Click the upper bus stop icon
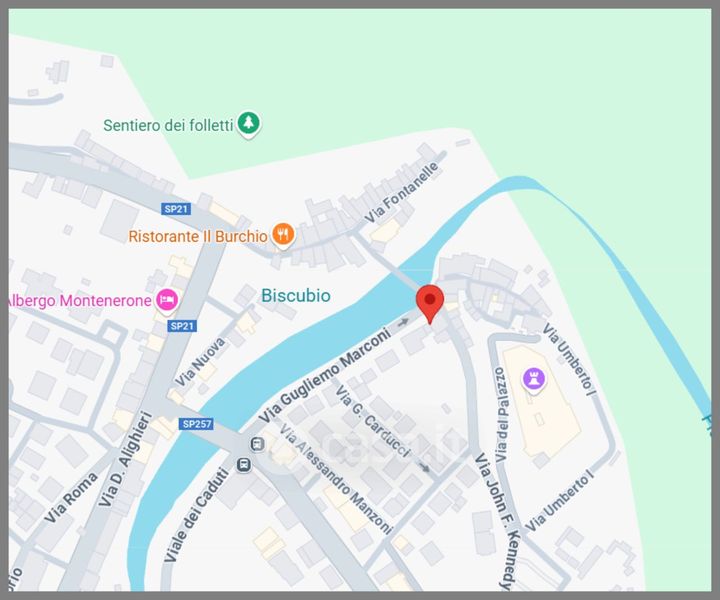720x600 pixels. click(257, 443)
